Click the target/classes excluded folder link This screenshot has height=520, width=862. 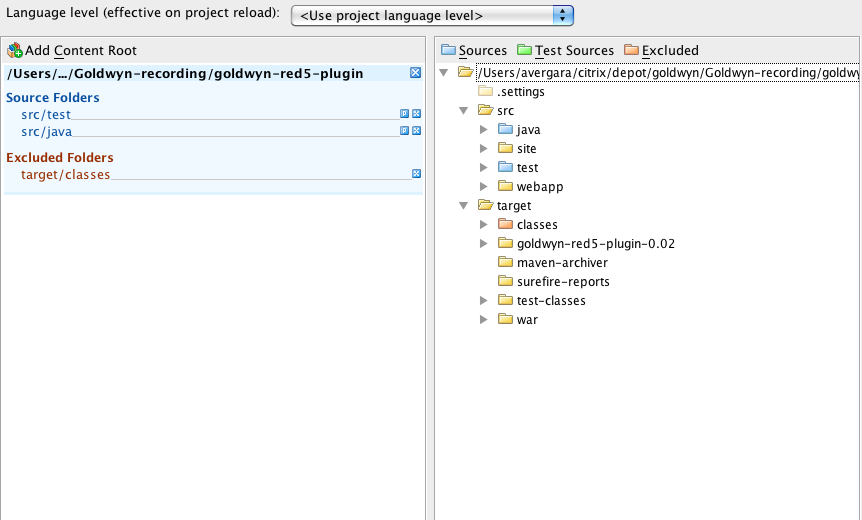[65, 174]
